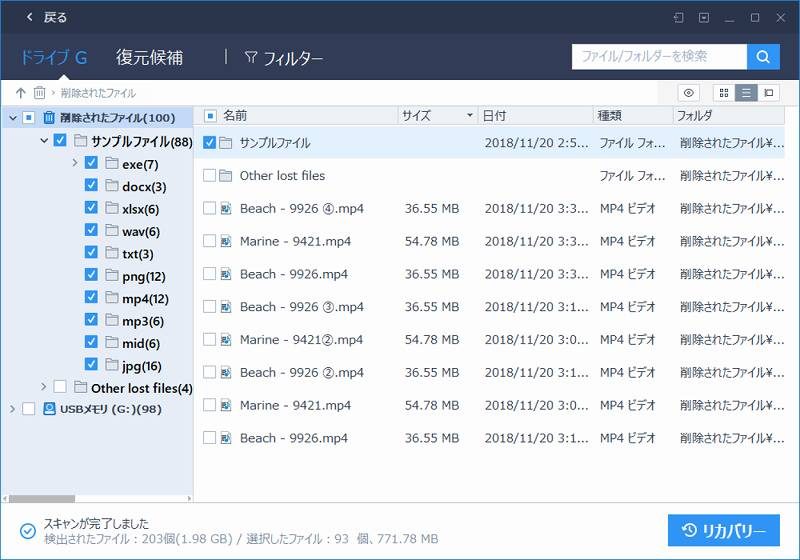800x560 pixels.
Task: Collapse the サンプルファイル(88) tree node
Action: [x=44, y=141]
